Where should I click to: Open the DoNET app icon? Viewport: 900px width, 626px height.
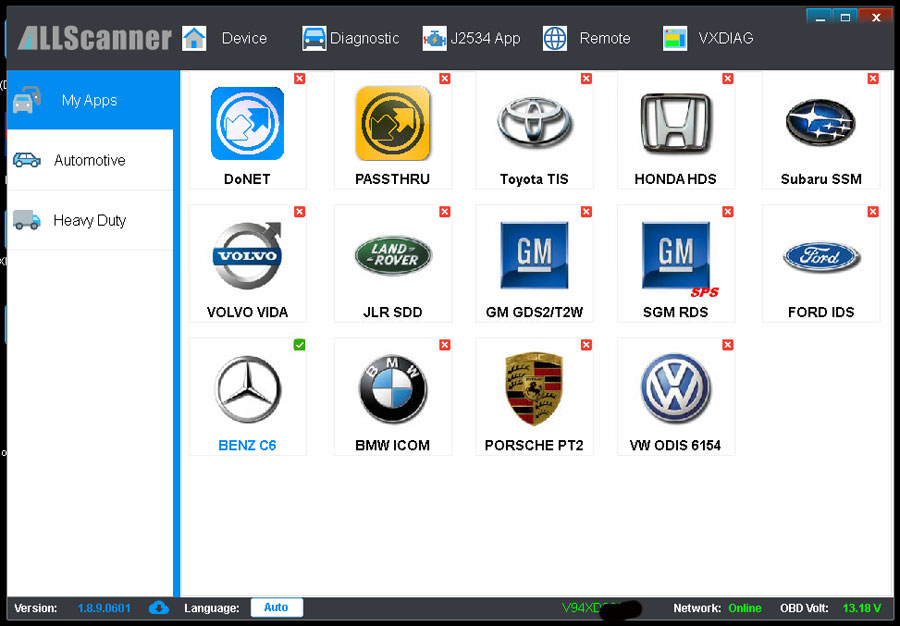click(247, 123)
